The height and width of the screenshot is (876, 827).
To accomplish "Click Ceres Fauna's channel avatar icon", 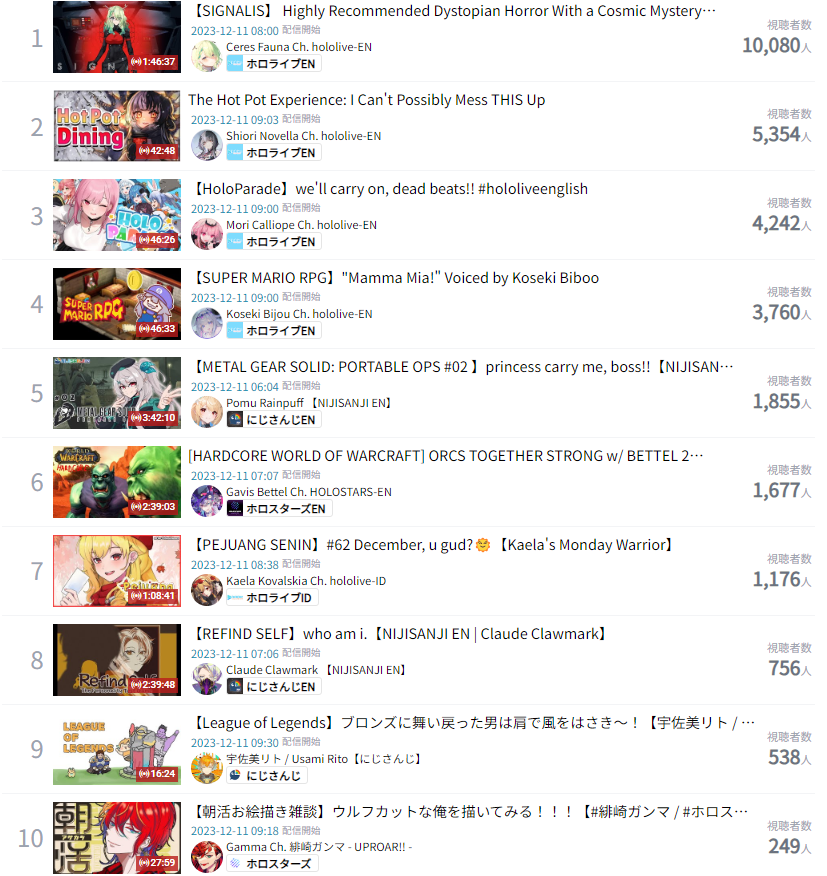I will (207, 56).
